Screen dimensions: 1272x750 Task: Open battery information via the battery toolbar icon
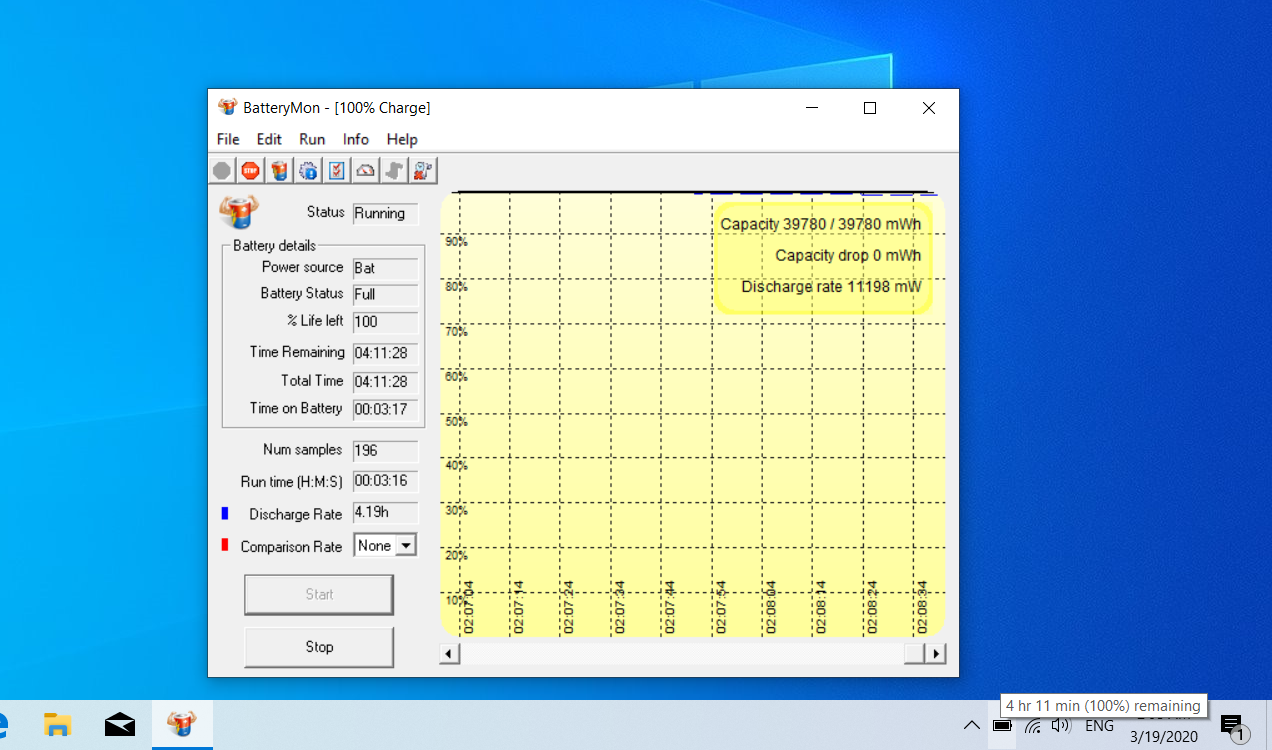coord(279,171)
